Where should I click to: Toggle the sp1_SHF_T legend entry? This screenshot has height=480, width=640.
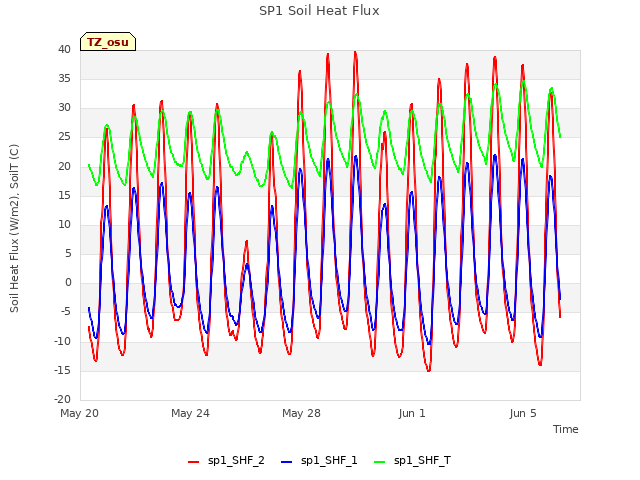[412, 461]
